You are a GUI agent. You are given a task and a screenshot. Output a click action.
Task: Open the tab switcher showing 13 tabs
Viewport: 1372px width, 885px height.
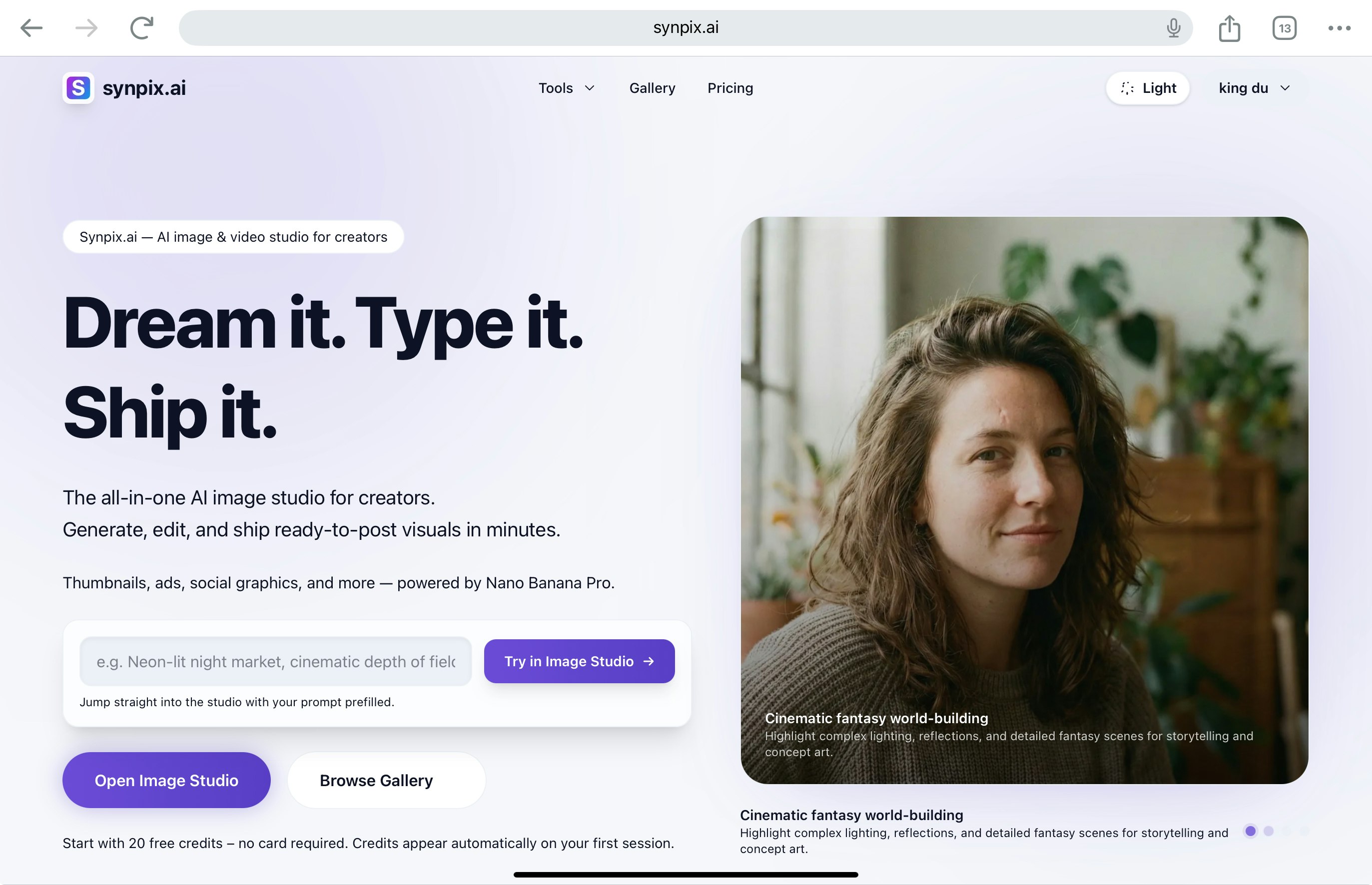1285,27
